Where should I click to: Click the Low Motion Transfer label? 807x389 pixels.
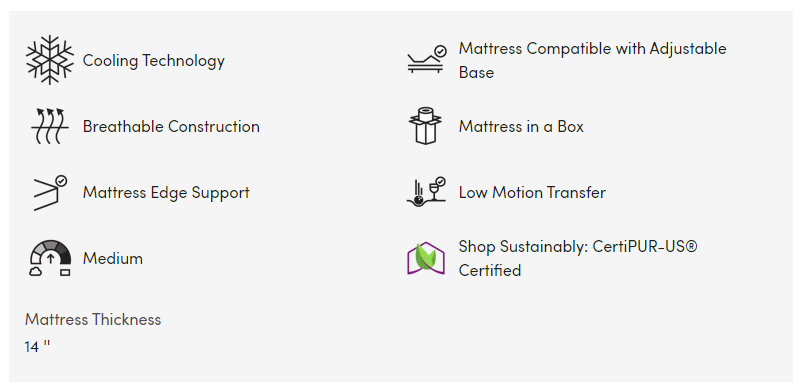click(532, 192)
